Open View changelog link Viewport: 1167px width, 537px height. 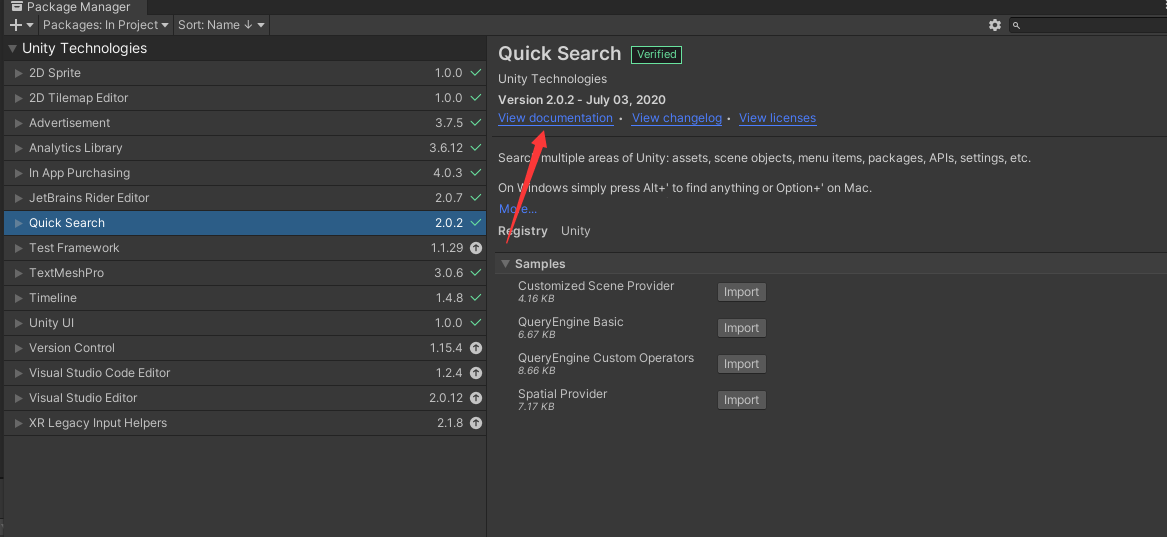(677, 118)
